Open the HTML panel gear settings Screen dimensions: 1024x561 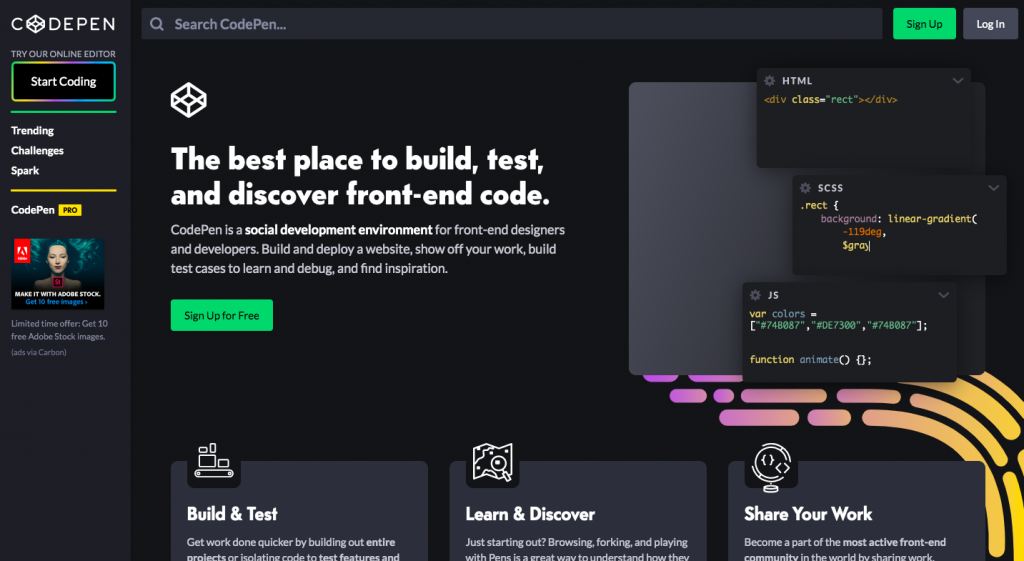pos(769,81)
